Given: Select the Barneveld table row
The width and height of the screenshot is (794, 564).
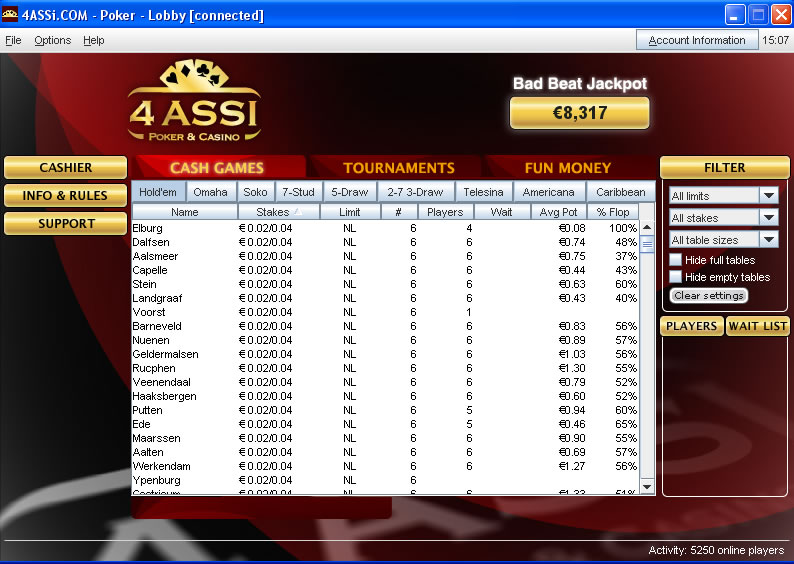Looking at the screenshot, I should tap(385, 326).
